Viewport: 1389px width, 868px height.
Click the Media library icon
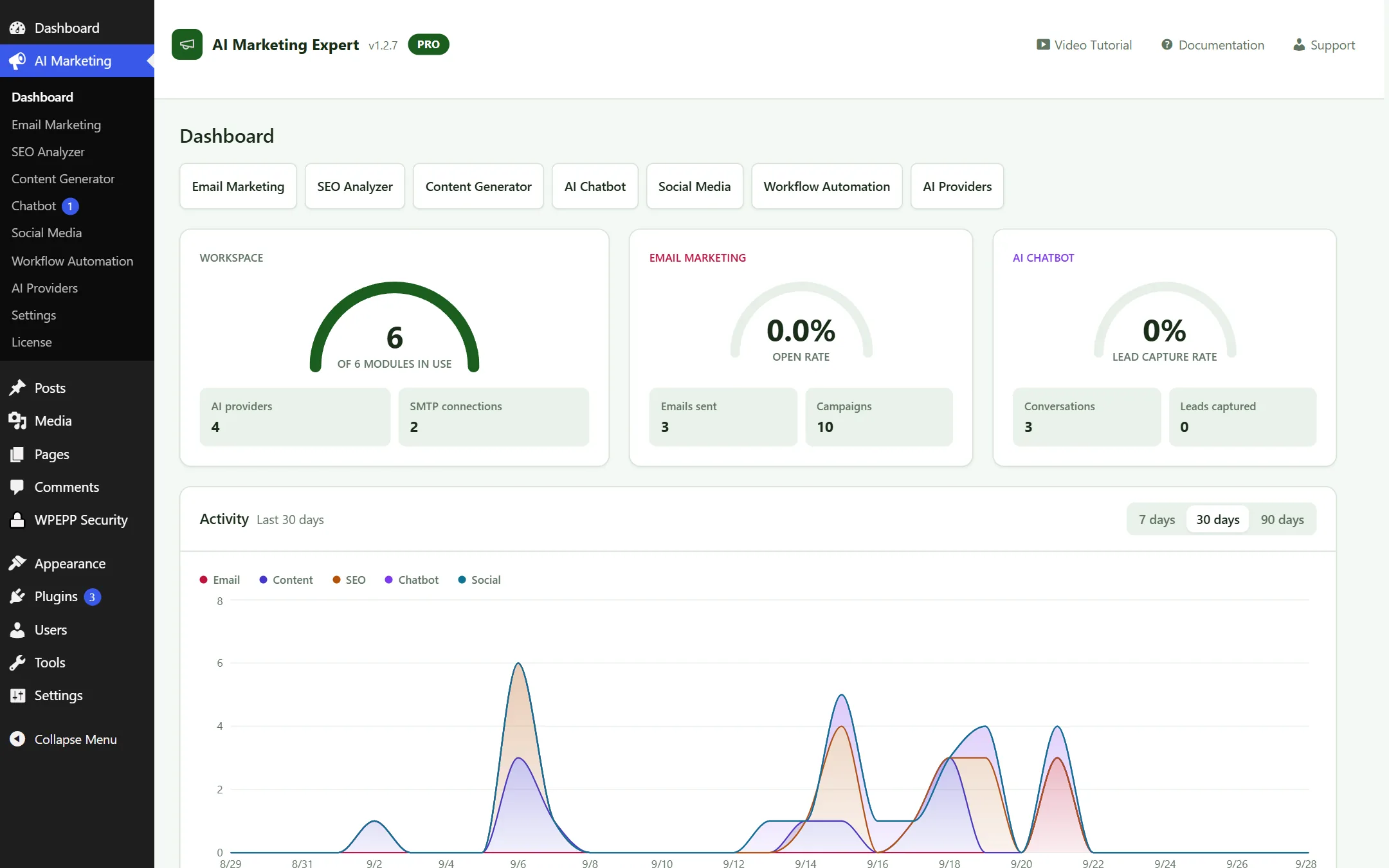[x=17, y=420]
